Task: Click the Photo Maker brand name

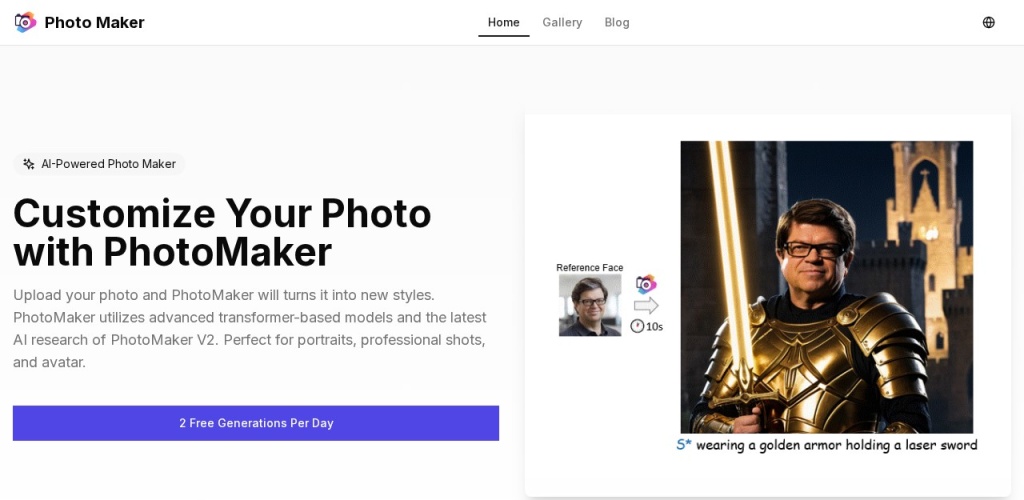Action: click(x=95, y=22)
